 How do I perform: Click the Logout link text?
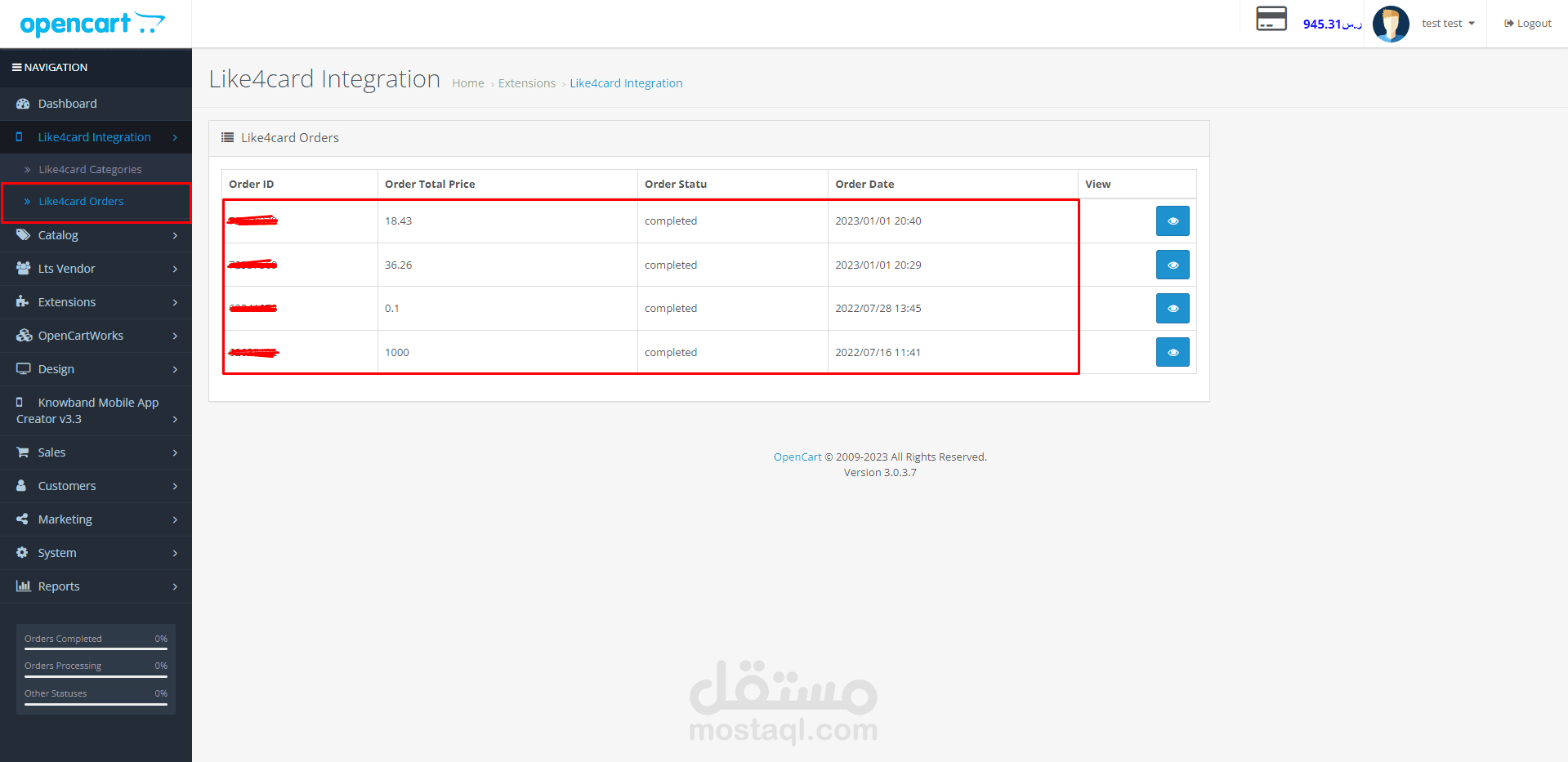click(1534, 24)
